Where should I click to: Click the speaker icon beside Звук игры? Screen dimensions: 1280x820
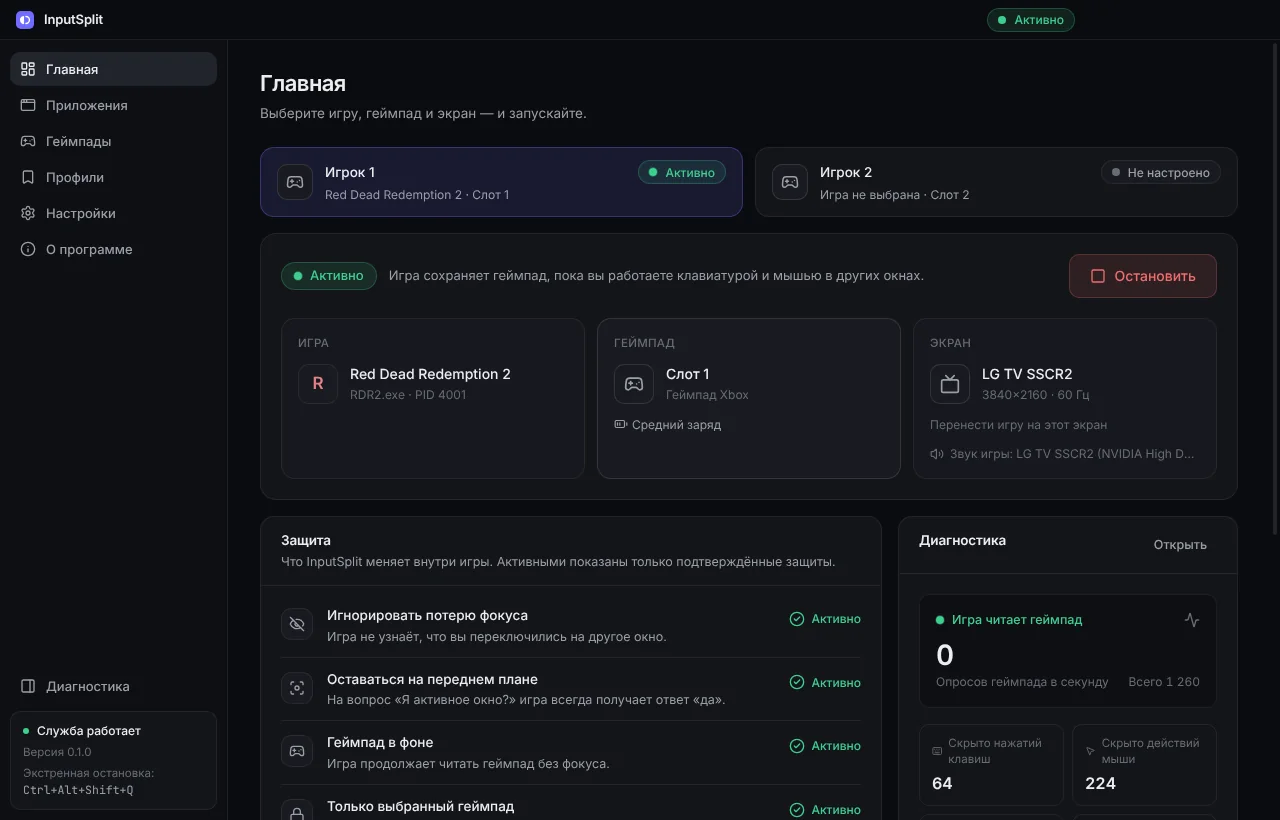937,453
